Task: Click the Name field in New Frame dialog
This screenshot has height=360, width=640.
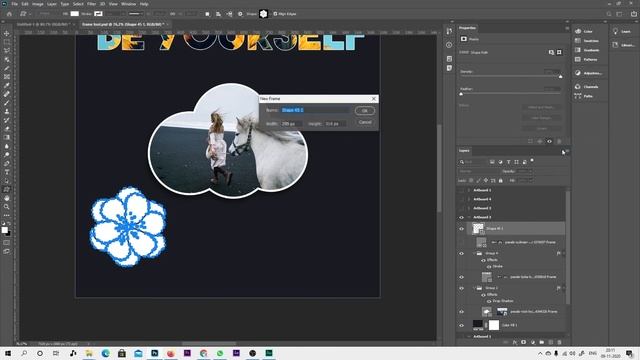Action: (316, 110)
